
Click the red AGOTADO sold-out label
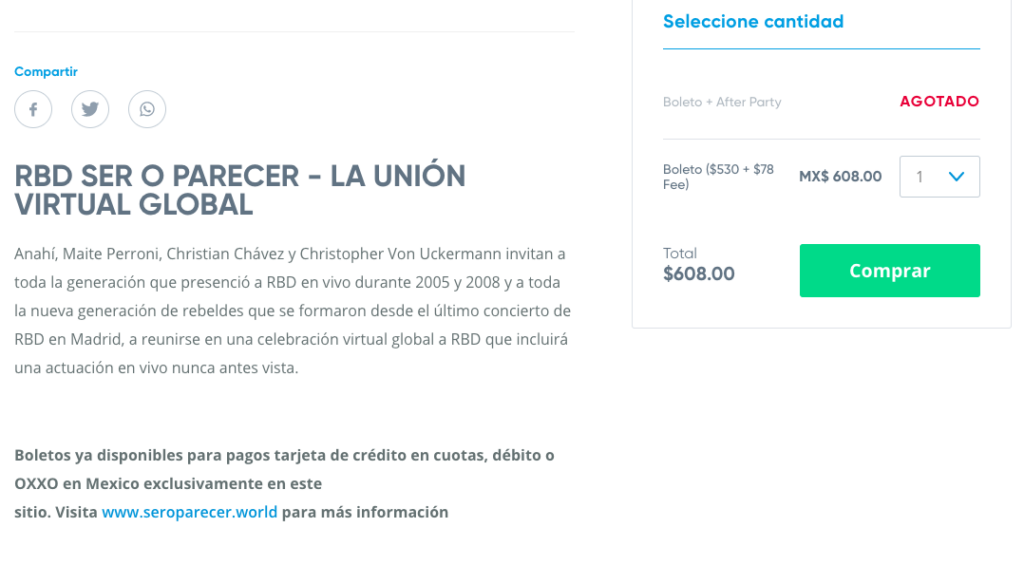(x=939, y=102)
